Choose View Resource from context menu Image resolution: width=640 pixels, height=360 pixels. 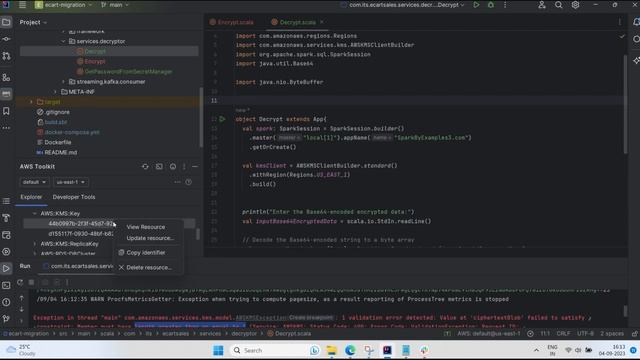pyautogui.click(x=146, y=227)
